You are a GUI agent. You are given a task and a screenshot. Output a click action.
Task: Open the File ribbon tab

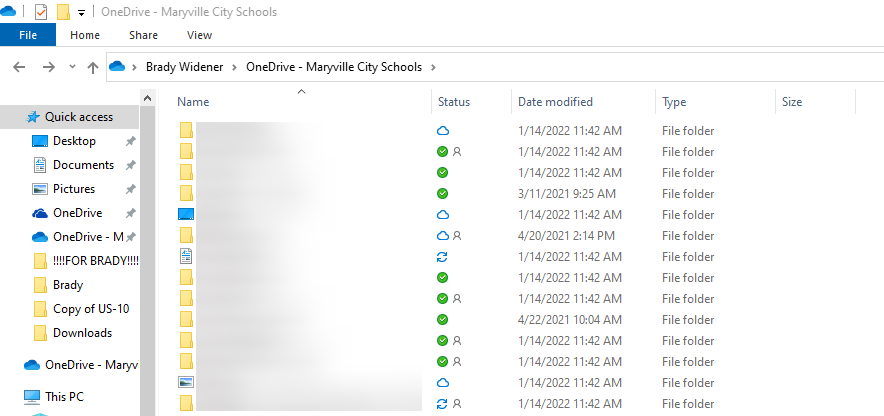tap(28, 35)
